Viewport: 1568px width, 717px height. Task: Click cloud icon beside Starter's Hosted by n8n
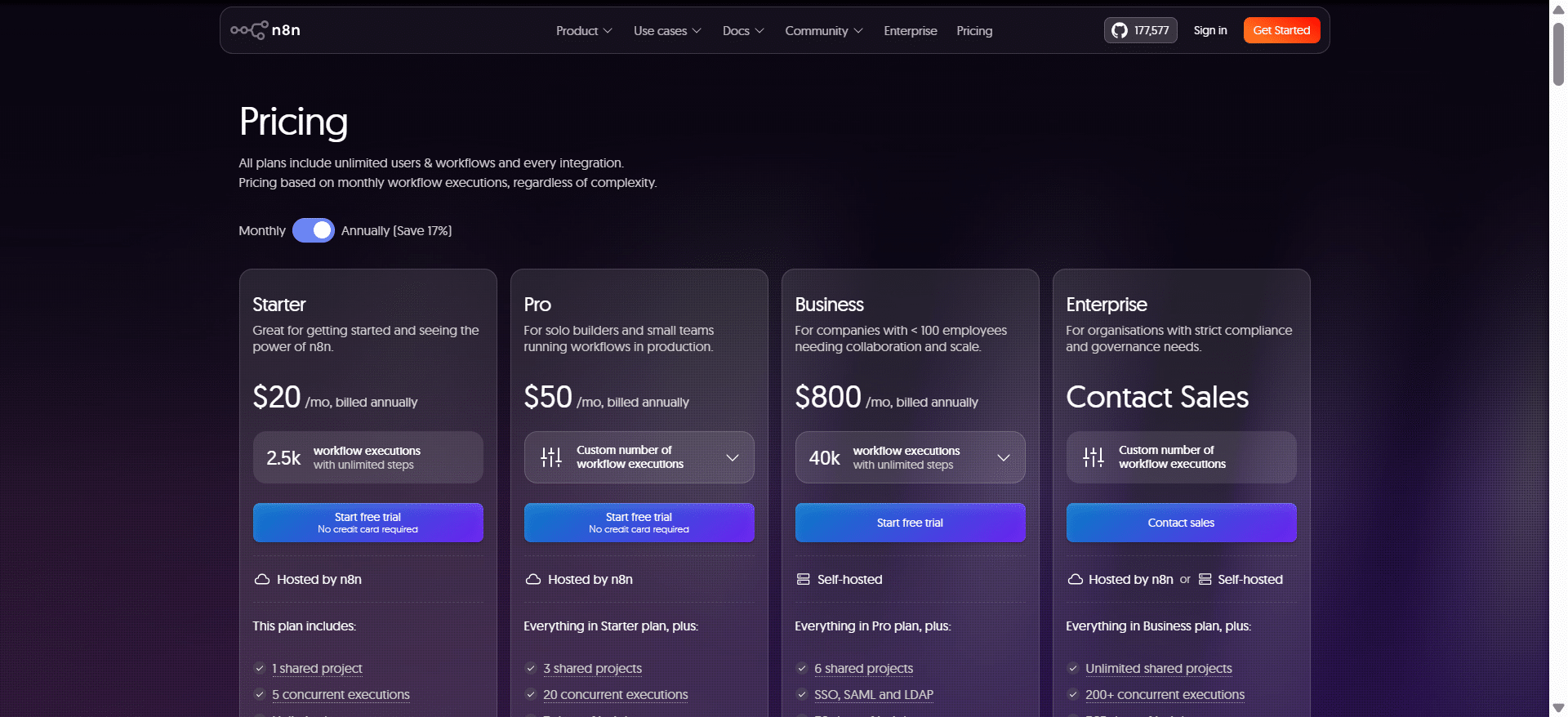tap(262, 579)
